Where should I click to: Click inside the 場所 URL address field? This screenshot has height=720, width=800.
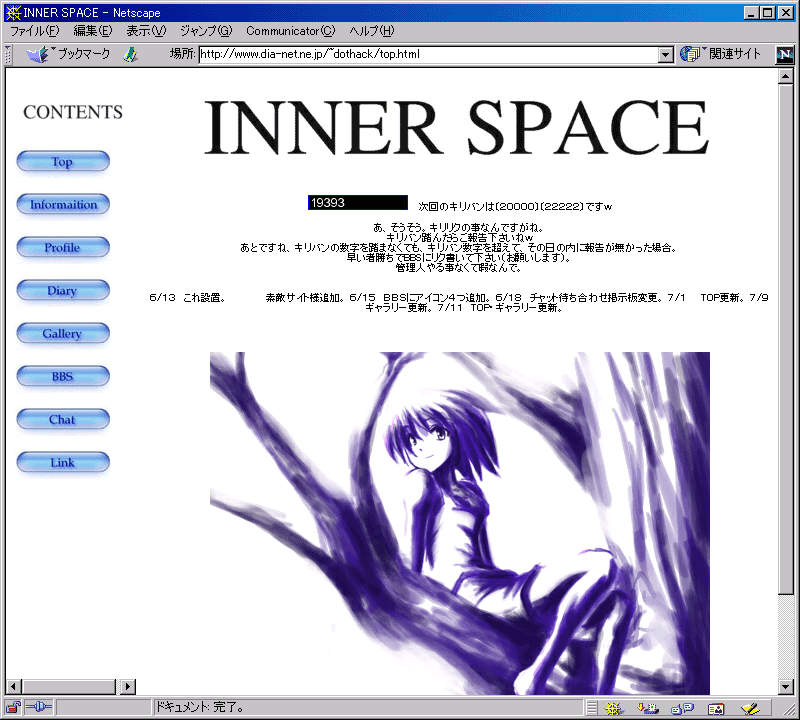tap(429, 55)
